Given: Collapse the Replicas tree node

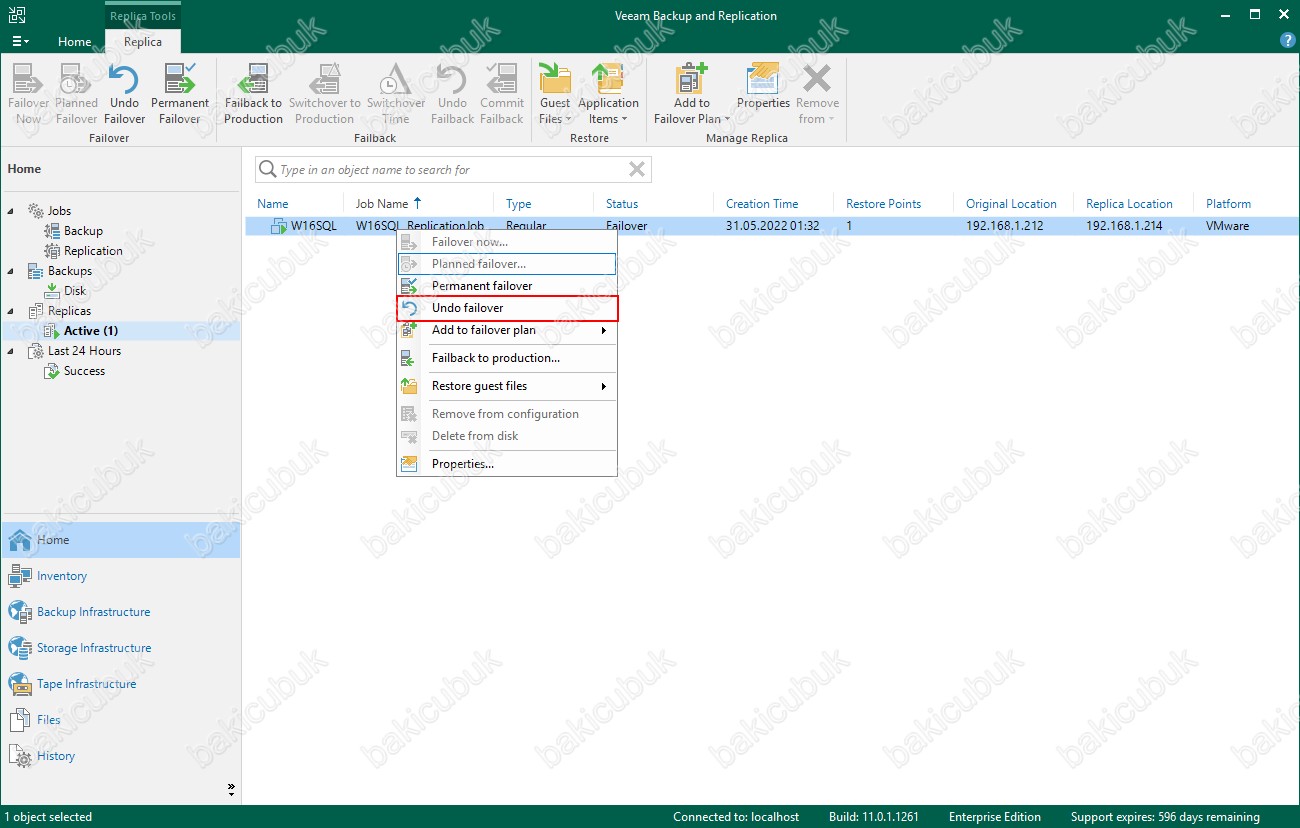Looking at the screenshot, I should (x=11, y=311).
